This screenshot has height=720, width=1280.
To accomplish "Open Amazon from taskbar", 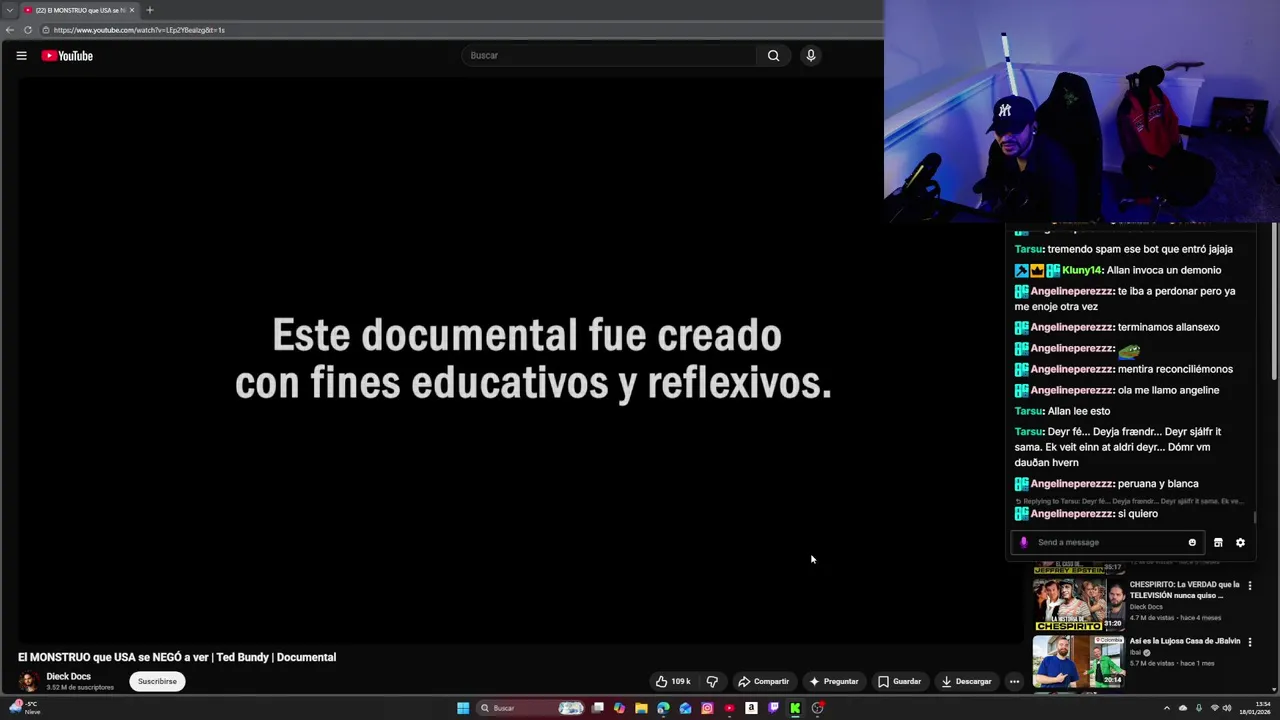I will point(751,708).
